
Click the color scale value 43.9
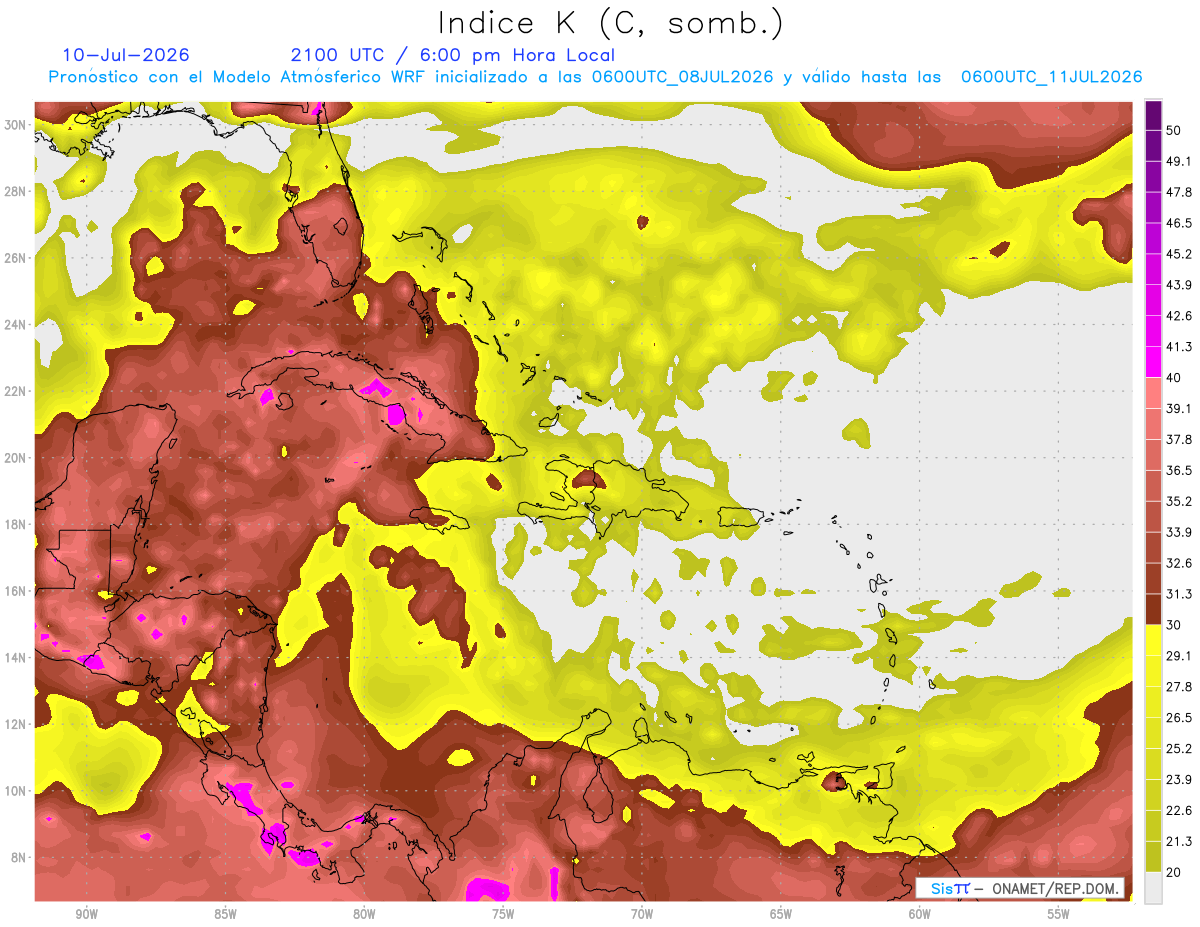point(1180,284)
